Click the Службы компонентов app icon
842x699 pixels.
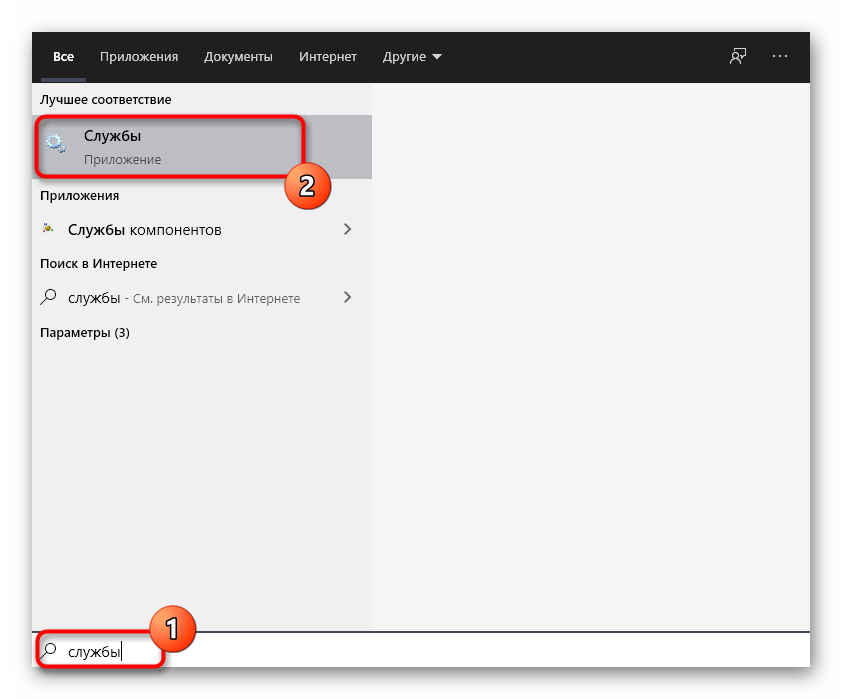[48, 229]
